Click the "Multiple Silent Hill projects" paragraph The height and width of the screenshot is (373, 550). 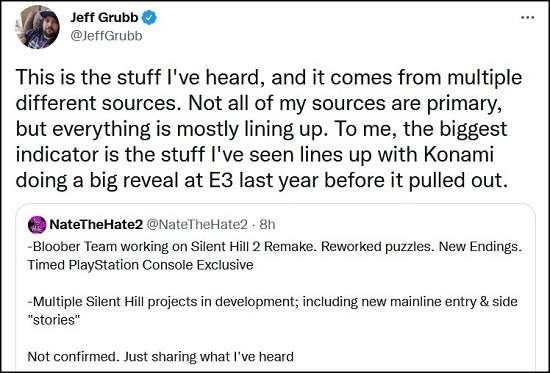(x=272, y=311)
